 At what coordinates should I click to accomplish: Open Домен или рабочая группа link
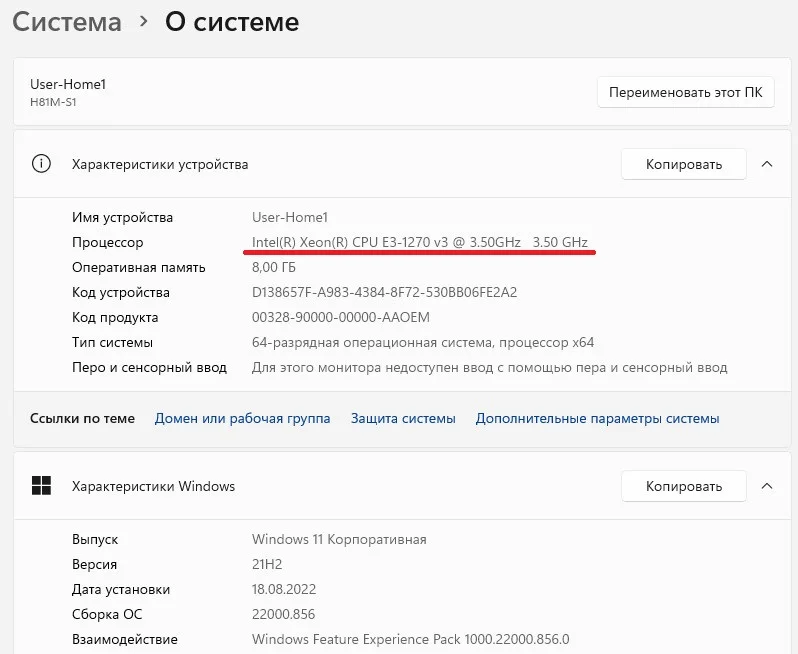242,418
